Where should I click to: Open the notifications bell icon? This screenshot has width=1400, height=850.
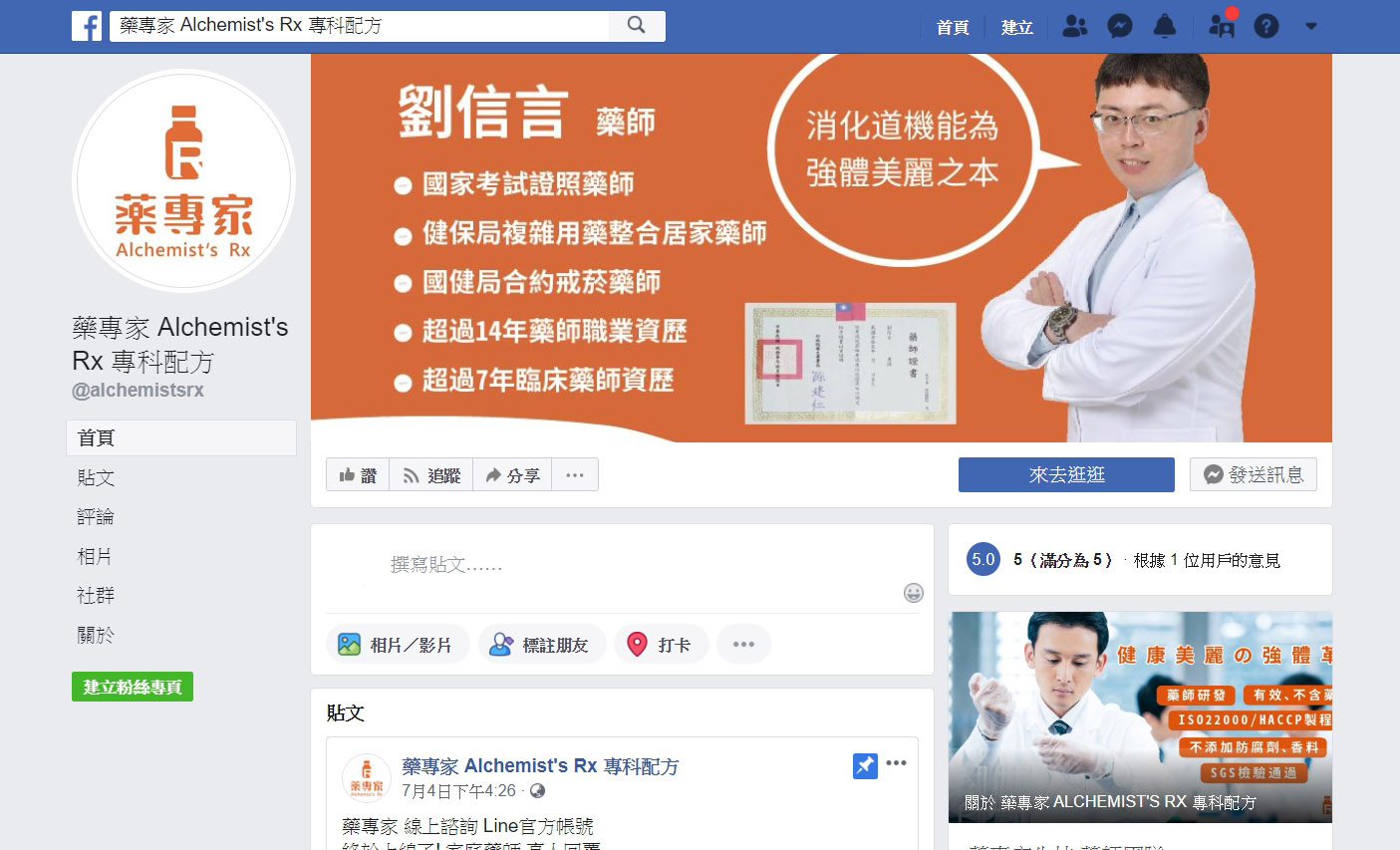[1165, 27]
